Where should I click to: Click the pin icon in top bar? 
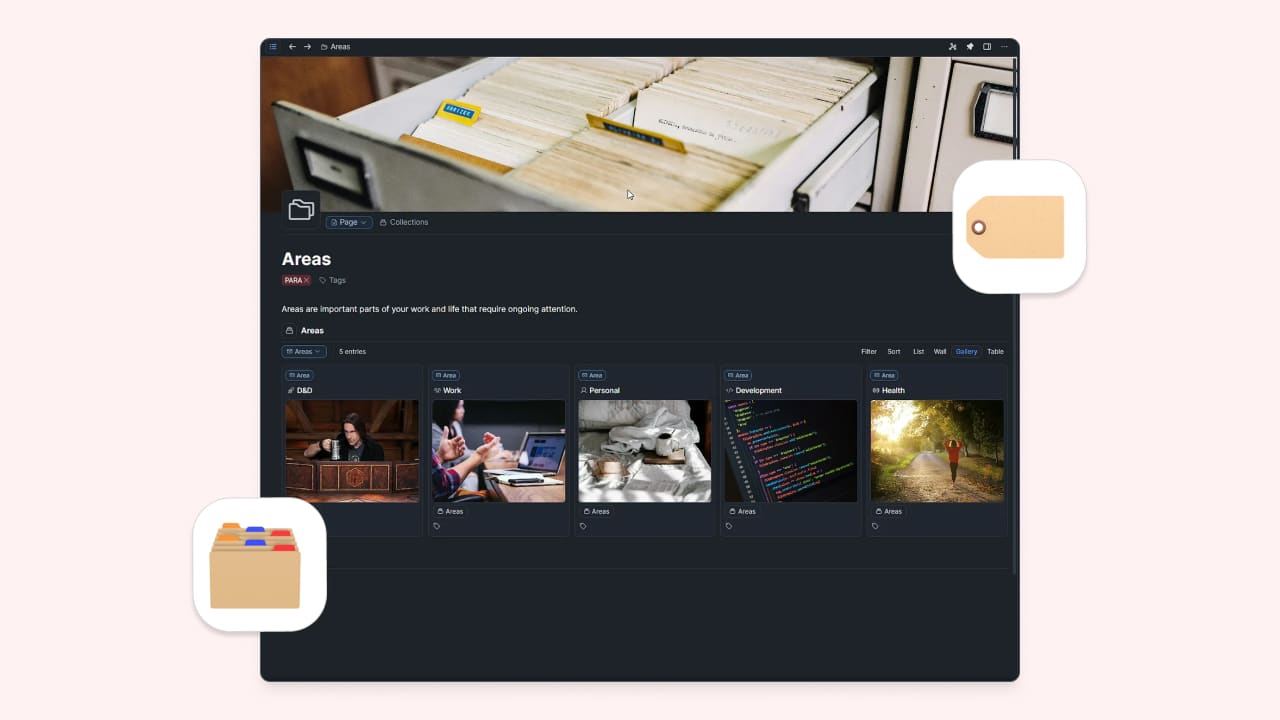[969, 47]
